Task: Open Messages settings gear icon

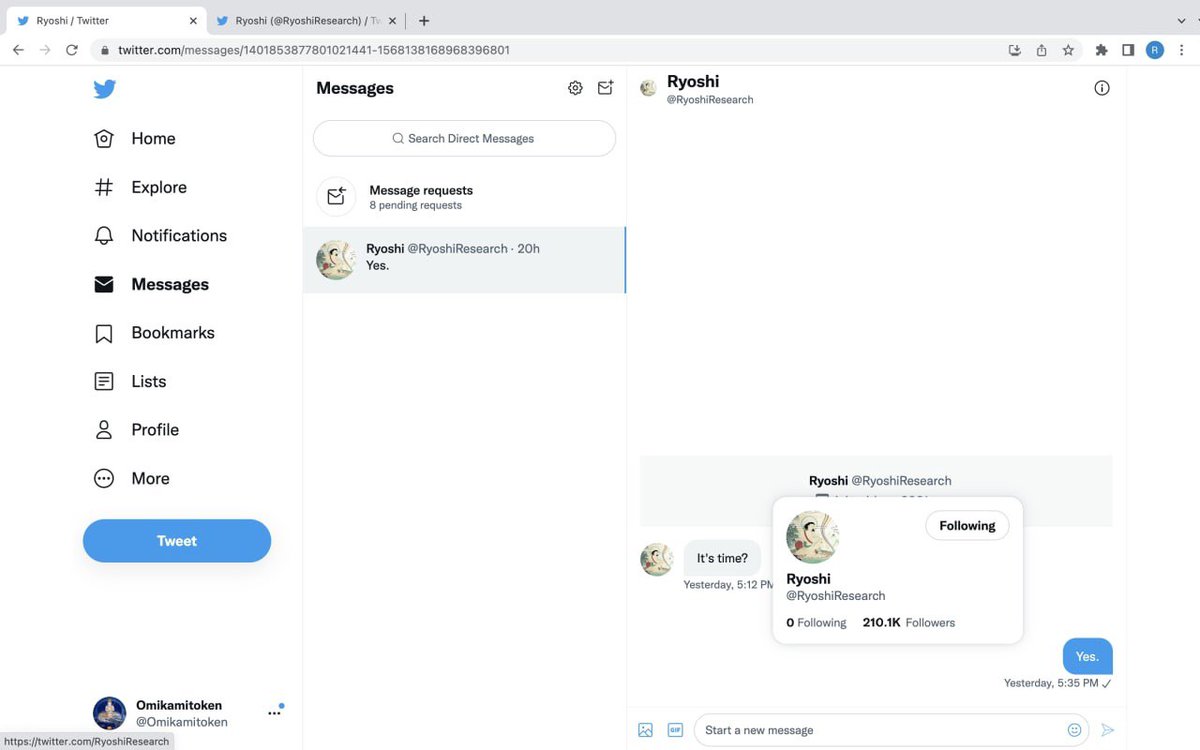Action: pos(575,88)
